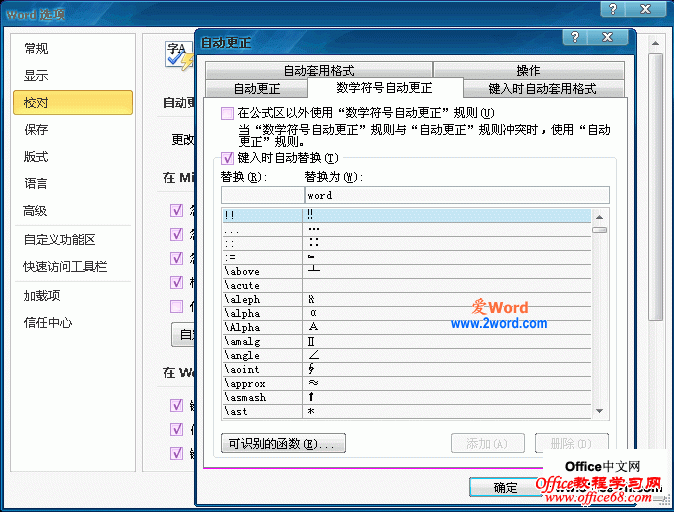The width and height of the screenshot is (674, 512).
Task: Toggle the unchecked checkbox in Word options pane
Action: coord(176,307)
